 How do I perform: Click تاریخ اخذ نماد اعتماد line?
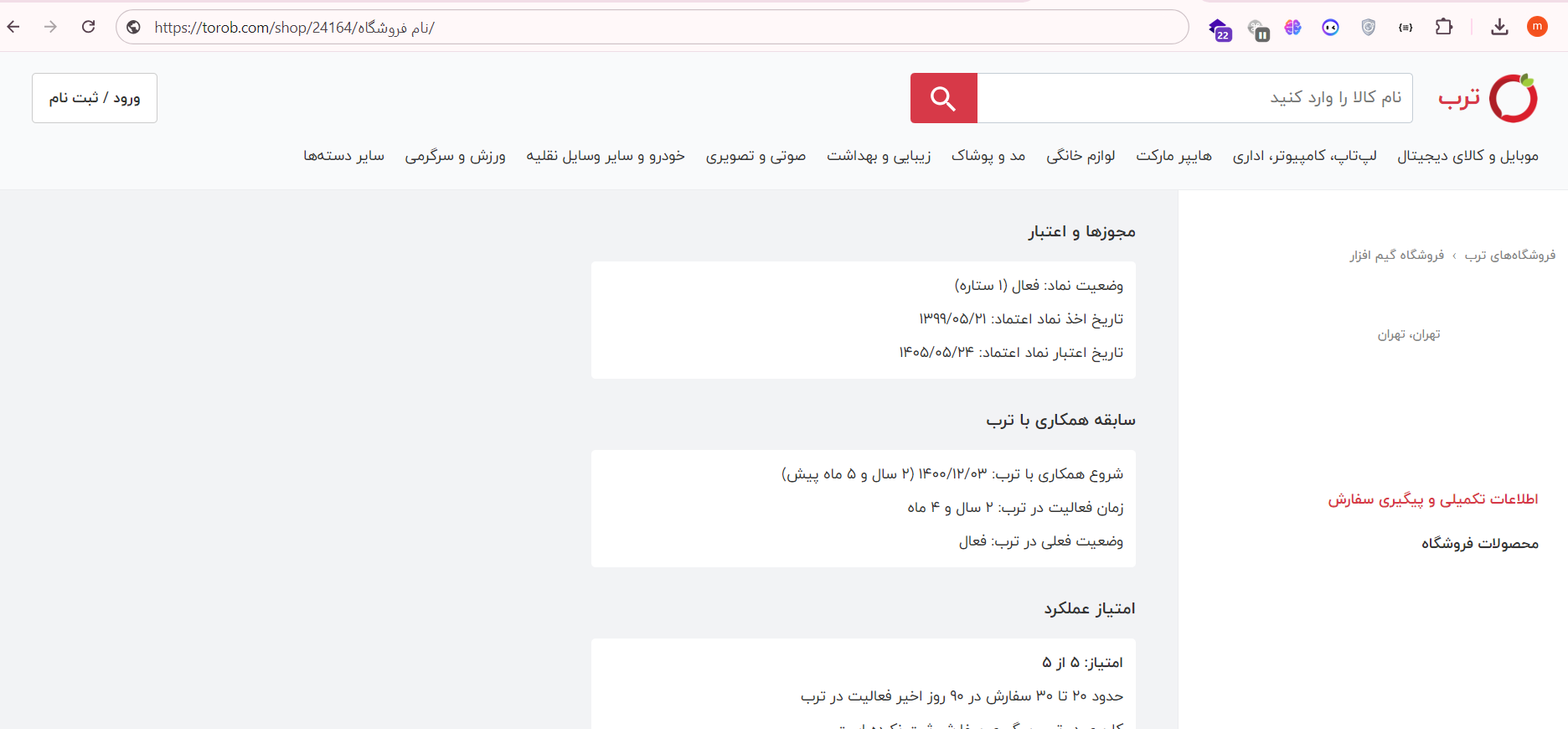(1021, 319)
